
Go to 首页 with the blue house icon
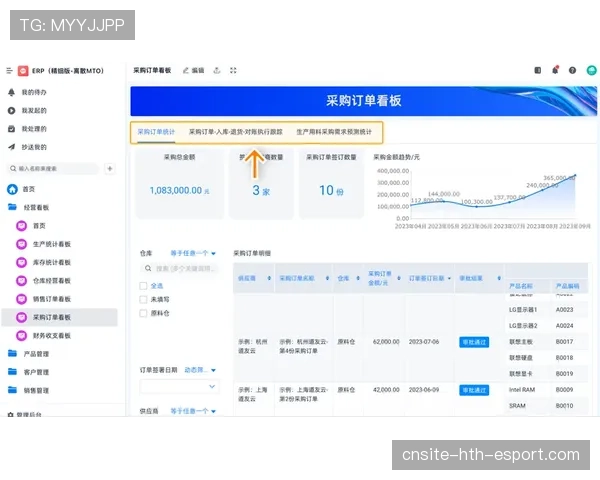(x=21, y=189)
